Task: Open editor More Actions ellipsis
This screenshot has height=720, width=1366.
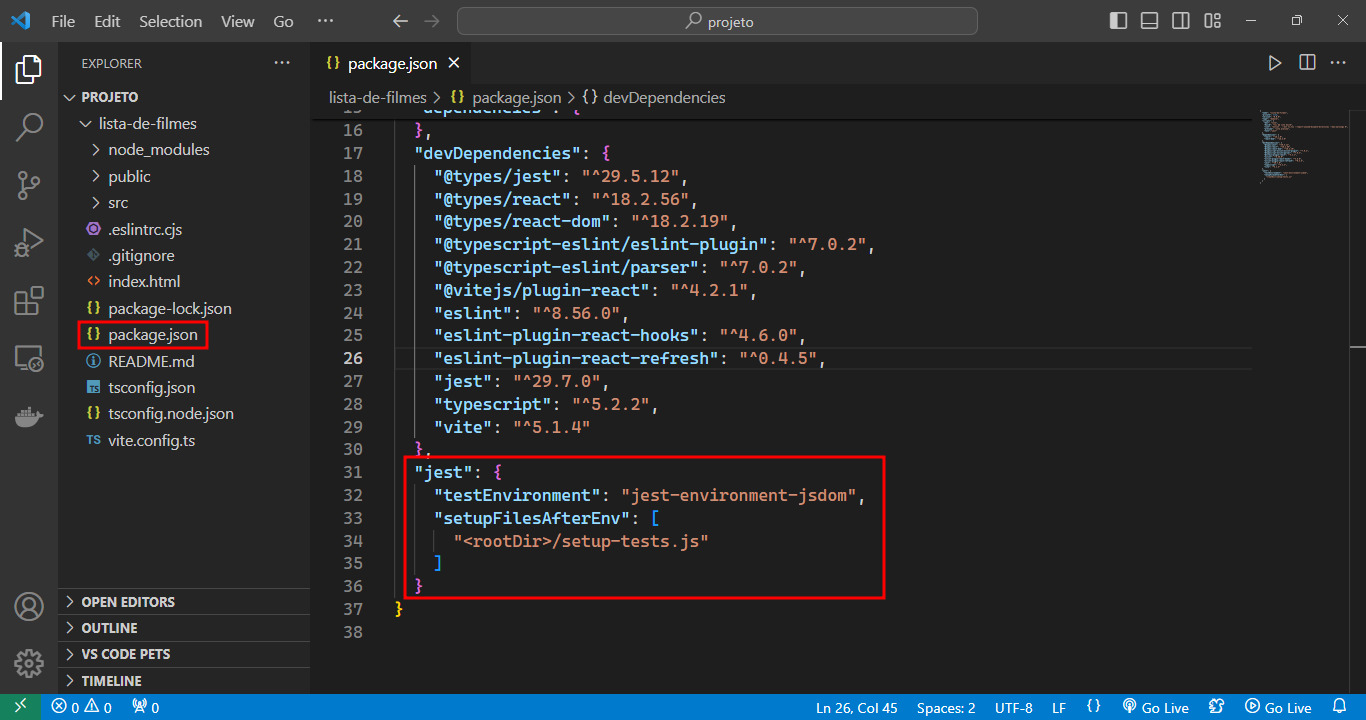Action: 1338,63
